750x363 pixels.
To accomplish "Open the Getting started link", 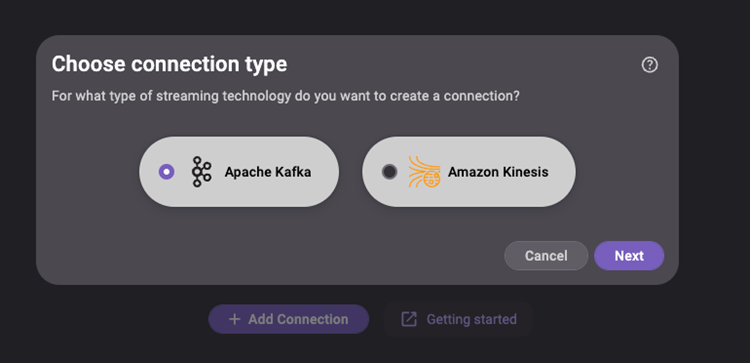I will (458, 319).
